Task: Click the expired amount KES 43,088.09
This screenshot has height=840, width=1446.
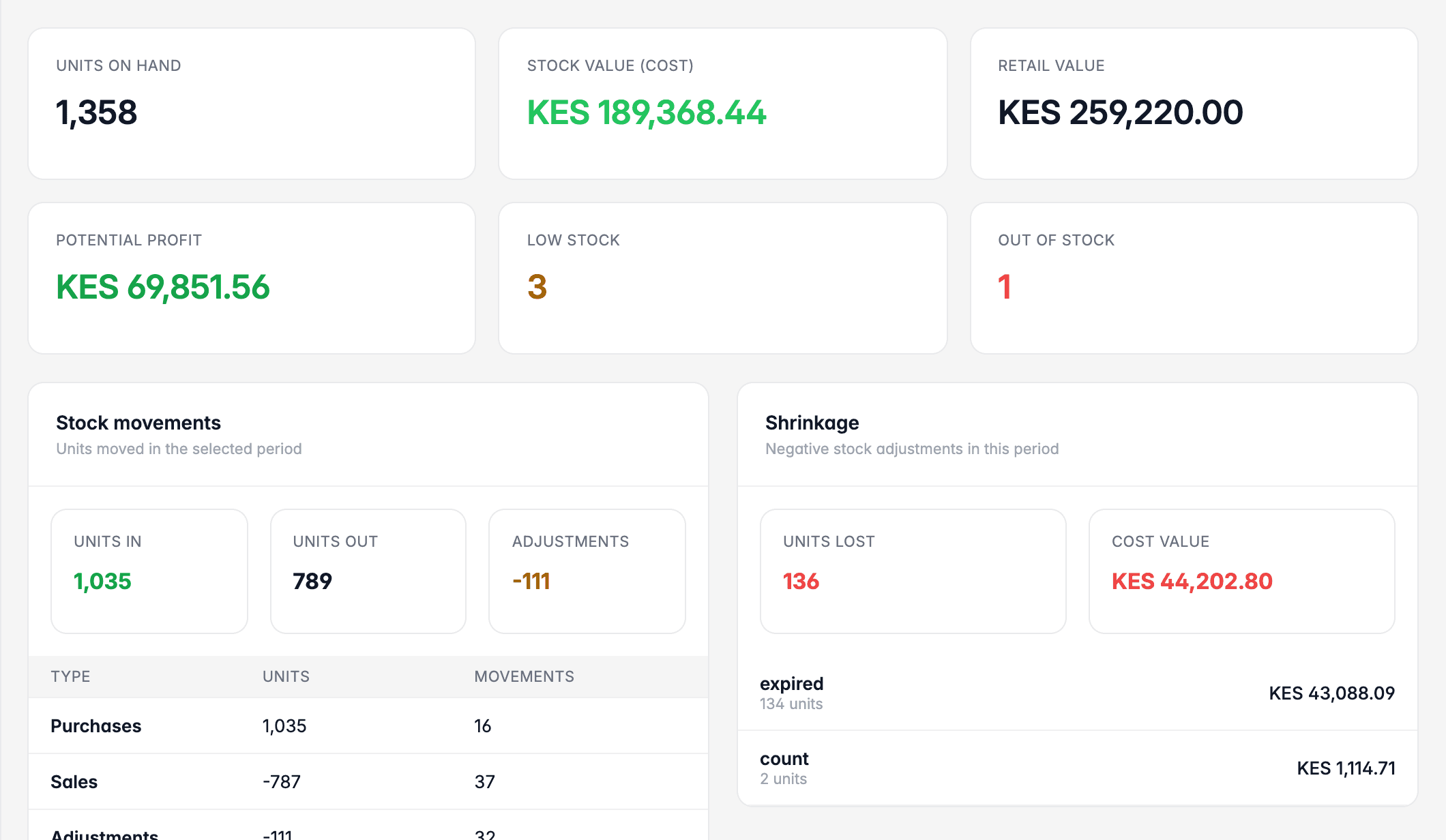Action: pyautogui.click(x=1331, y=693)
